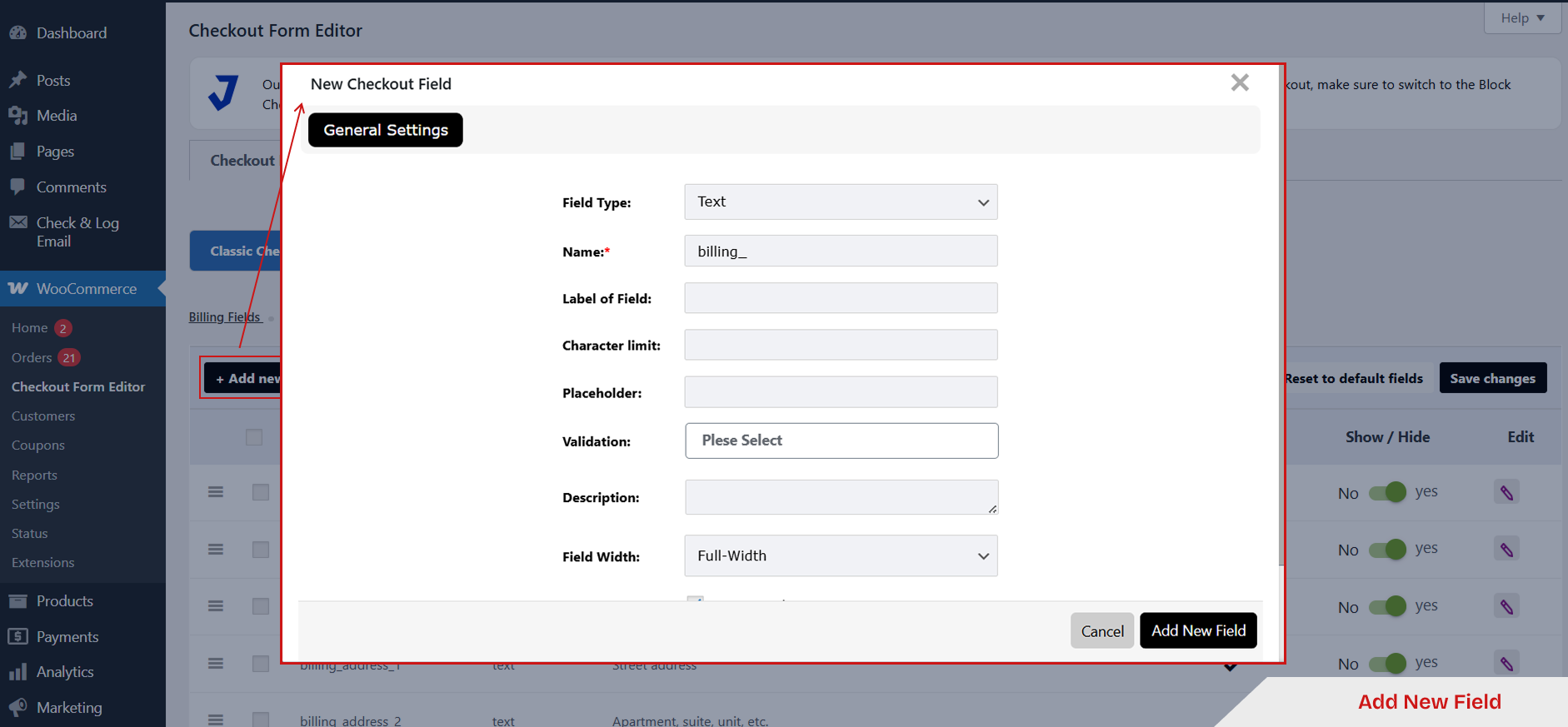This screenshot has height=727, width=1568.
Task: Click the Posts pin icon
Action: point(18,80)
